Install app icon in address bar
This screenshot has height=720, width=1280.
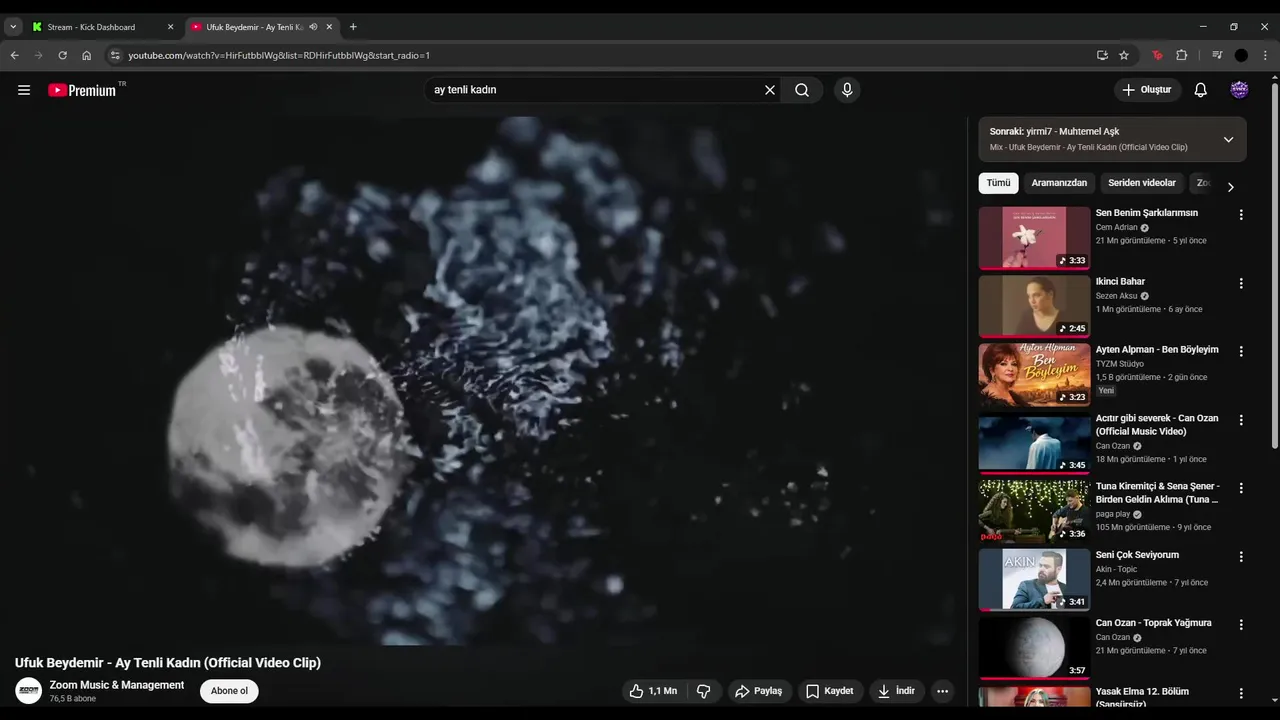[x=1102, y=55]
